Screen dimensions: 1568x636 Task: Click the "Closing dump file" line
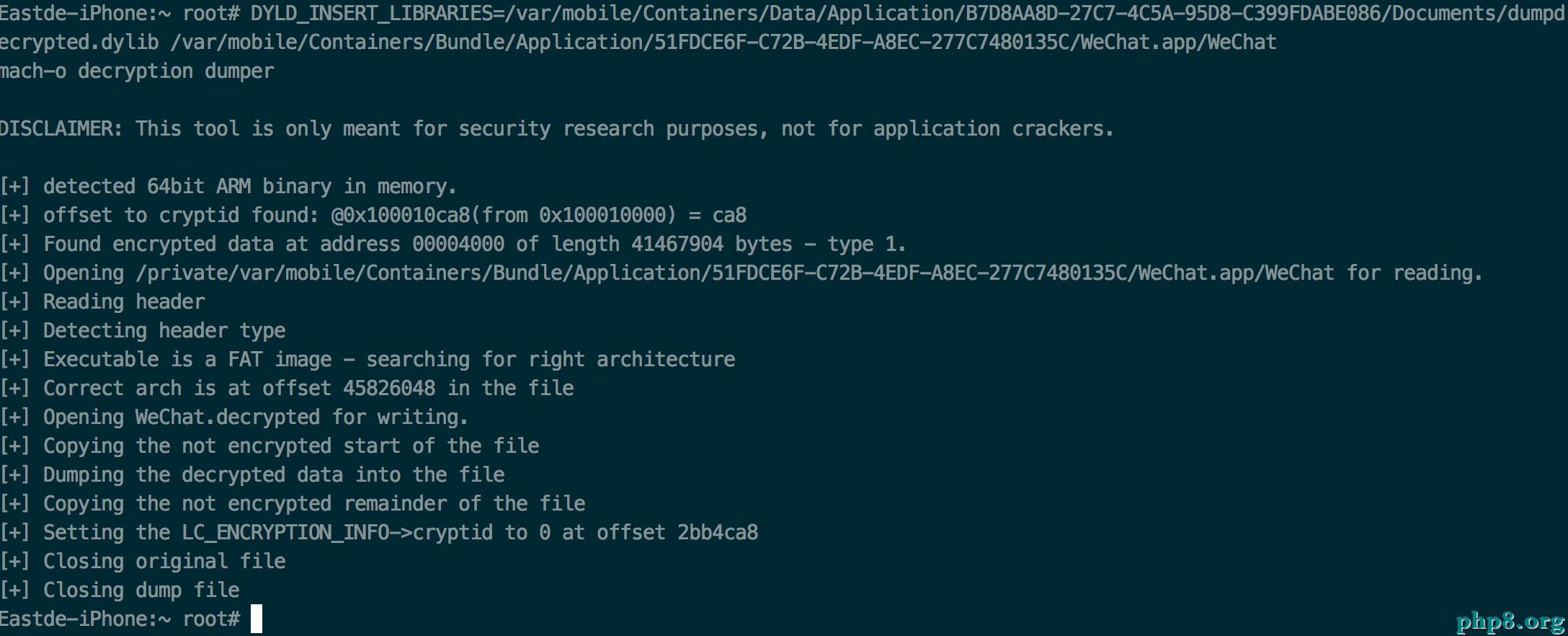point(141,591)
